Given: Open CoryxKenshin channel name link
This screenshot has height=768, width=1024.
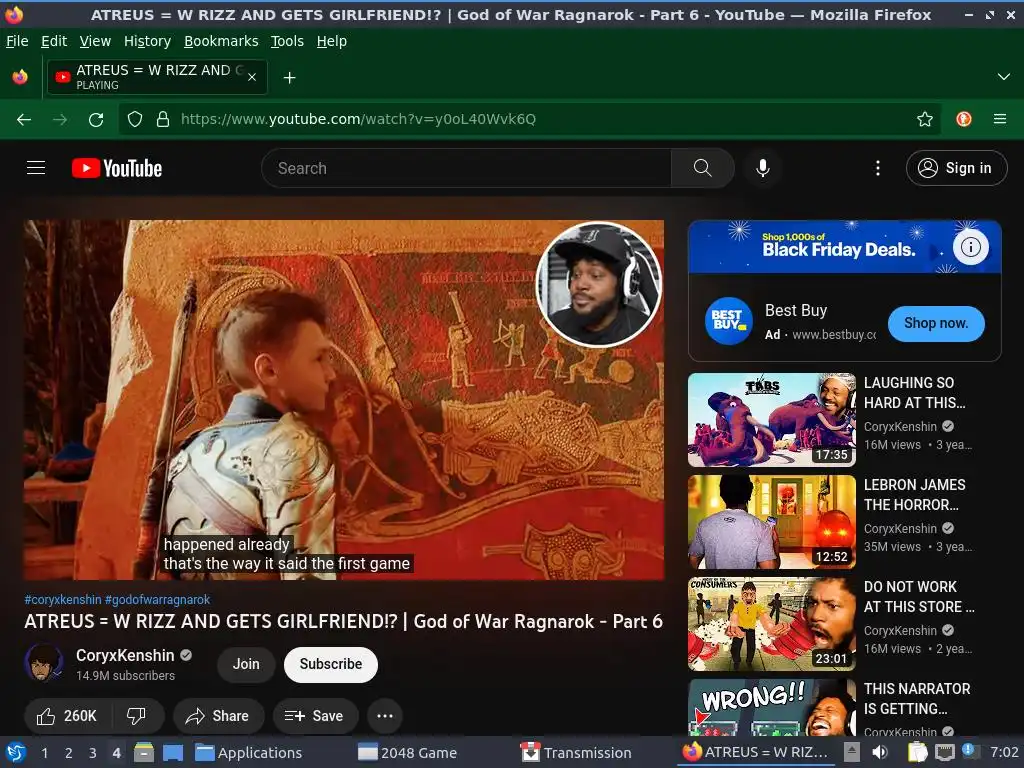Looking at the screenshot, I should click(125, 655).
